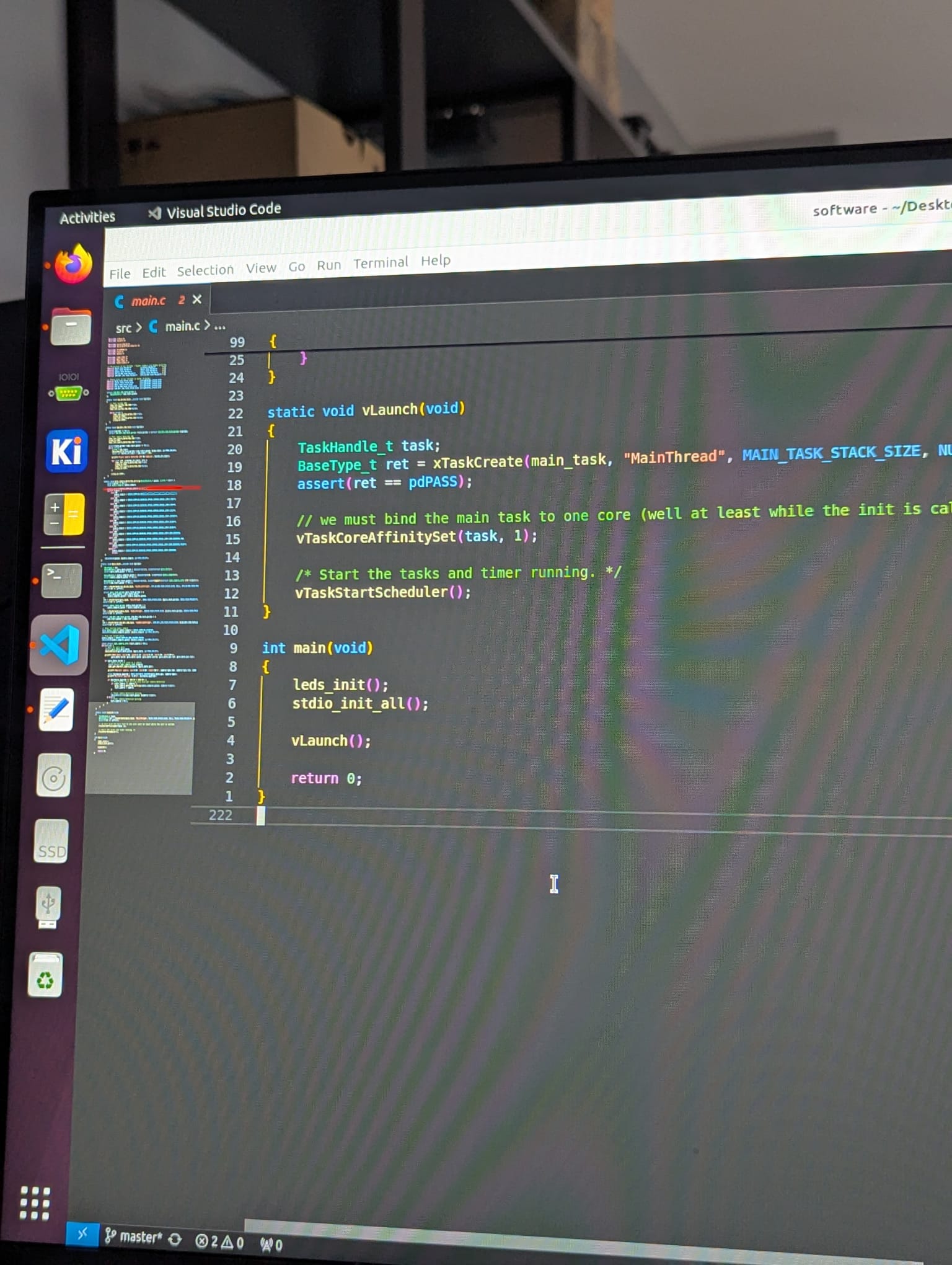
Task: Open the Selection menu
Action: [205, 270]
